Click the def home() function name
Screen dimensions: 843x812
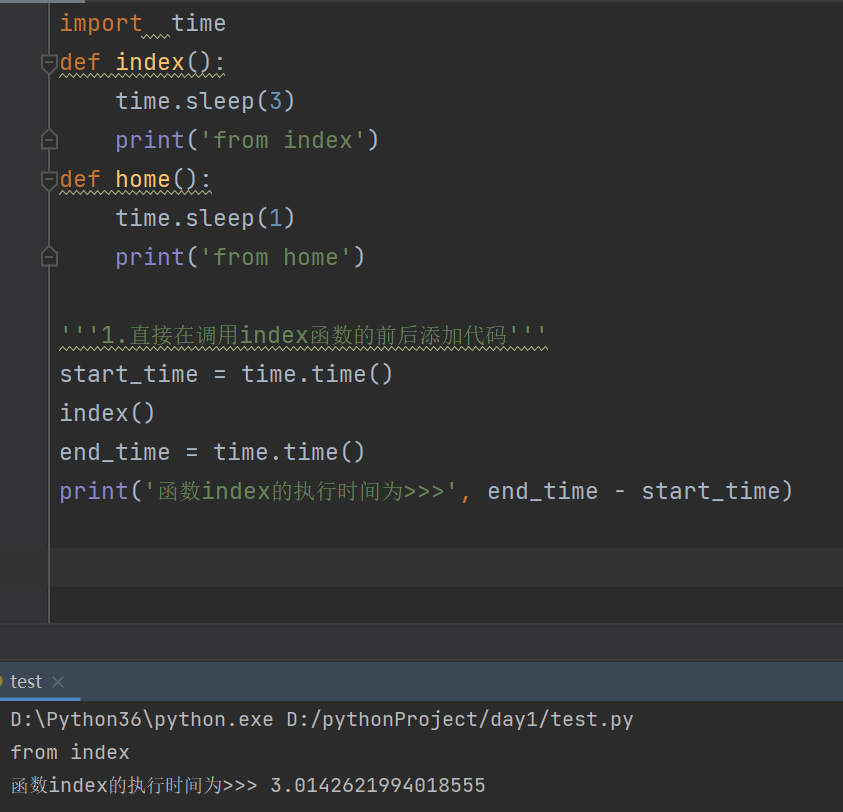point(143,179)
